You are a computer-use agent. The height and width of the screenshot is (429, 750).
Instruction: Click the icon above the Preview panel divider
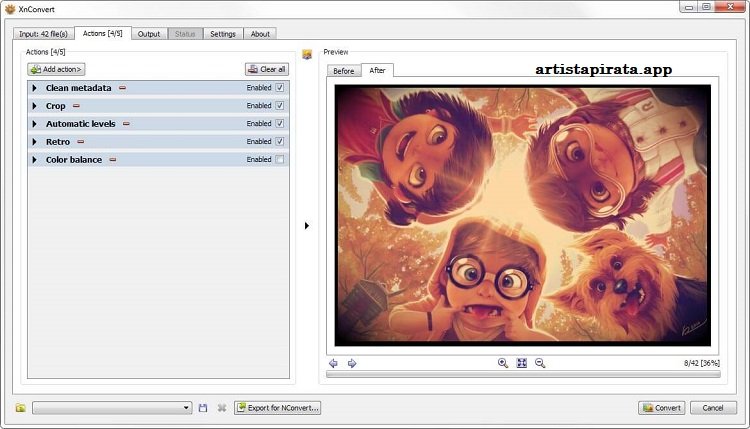(x=307, y=55)
